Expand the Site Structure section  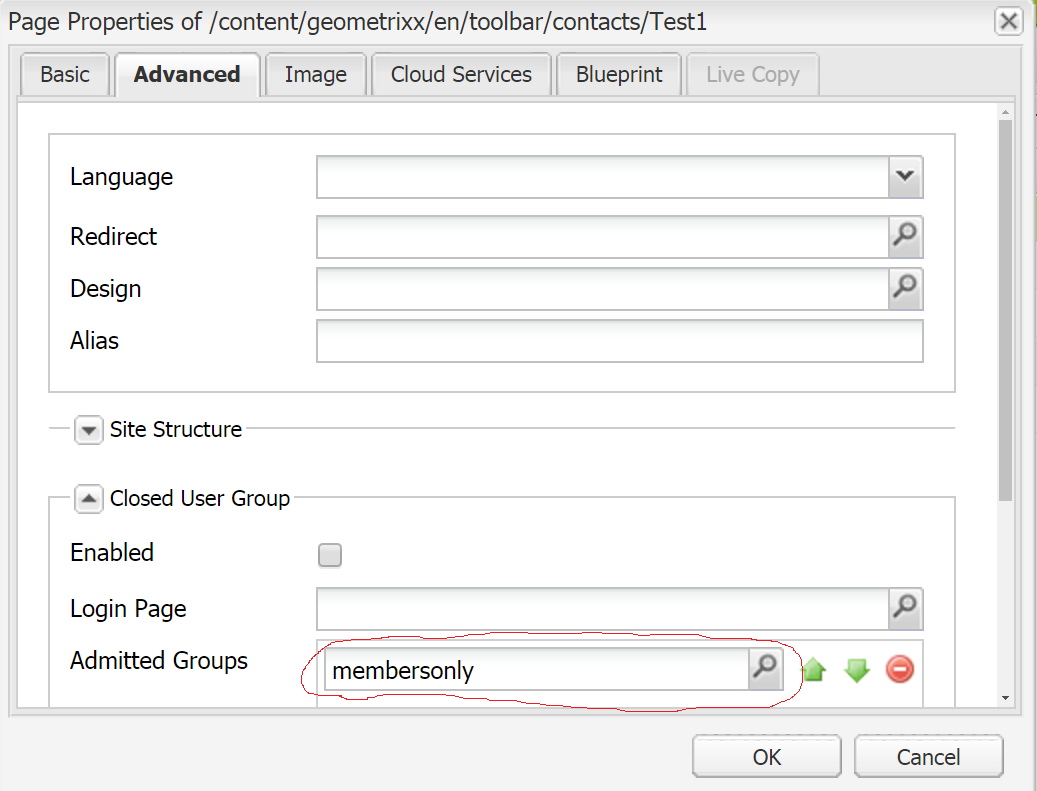(x=89, y=430)
